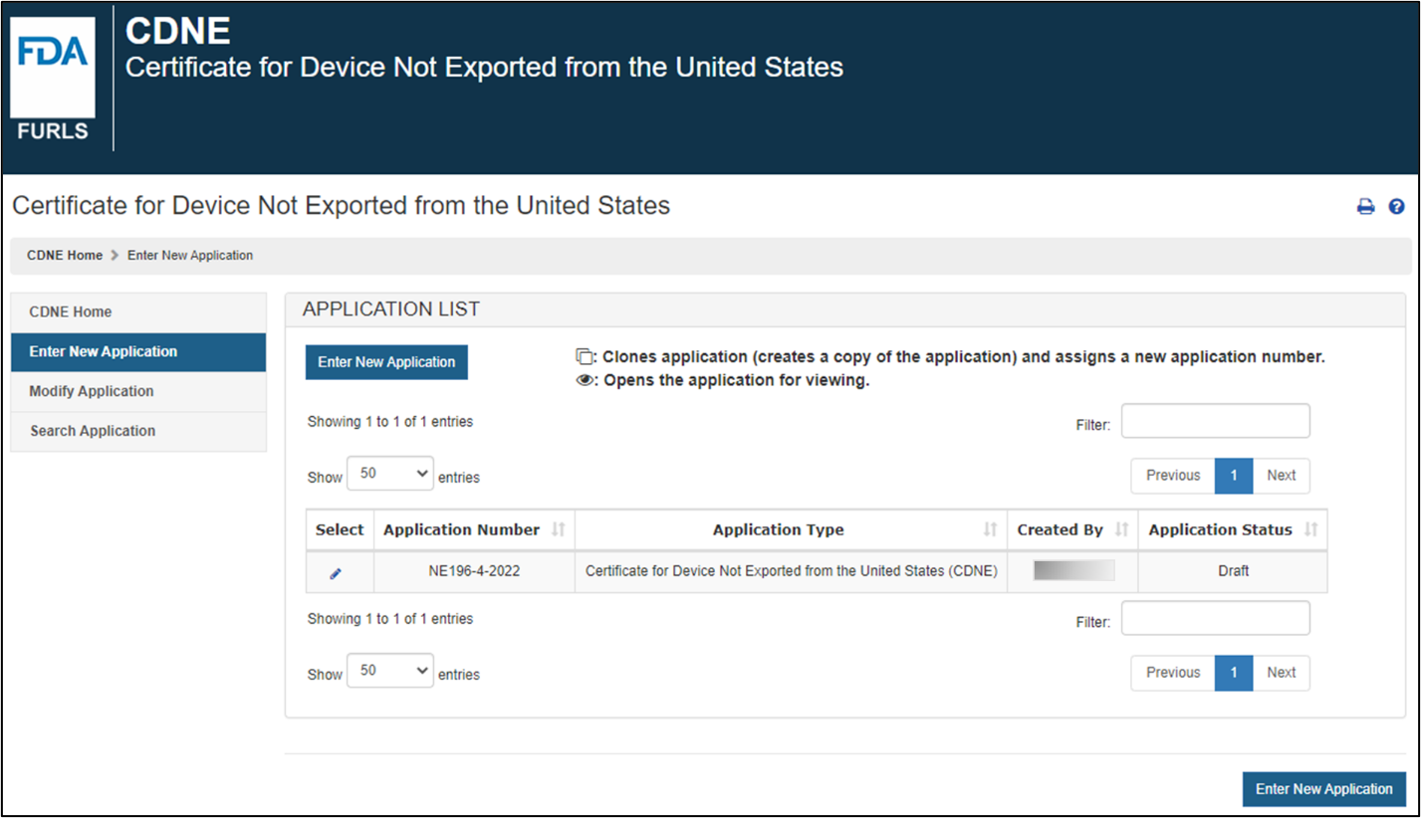Click the FDA FURLS logo
Image resolution: width=1421 pixels, height=818 pixels.
pos(53,77)
